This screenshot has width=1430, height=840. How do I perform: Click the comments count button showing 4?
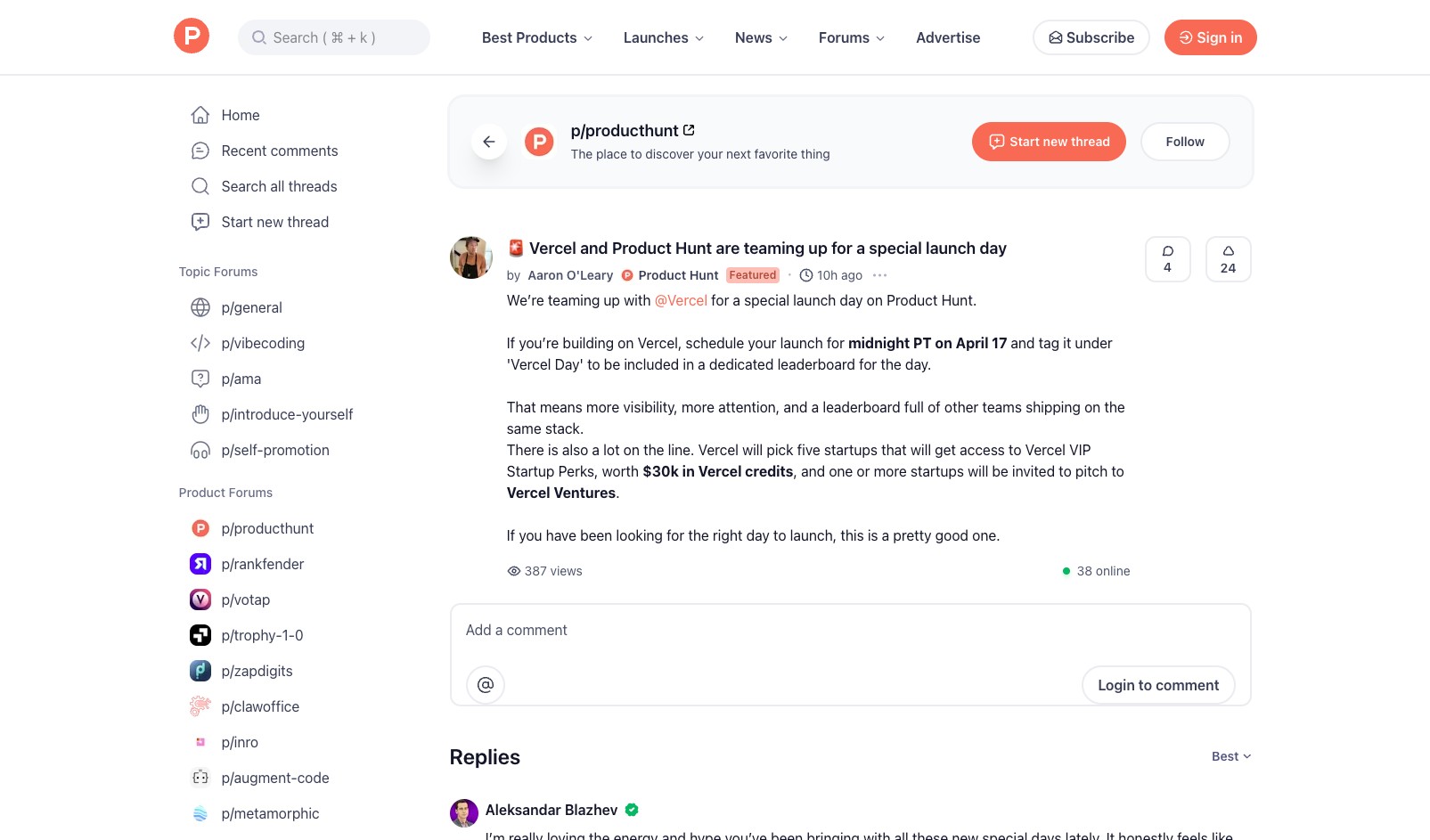(1167, 259)
